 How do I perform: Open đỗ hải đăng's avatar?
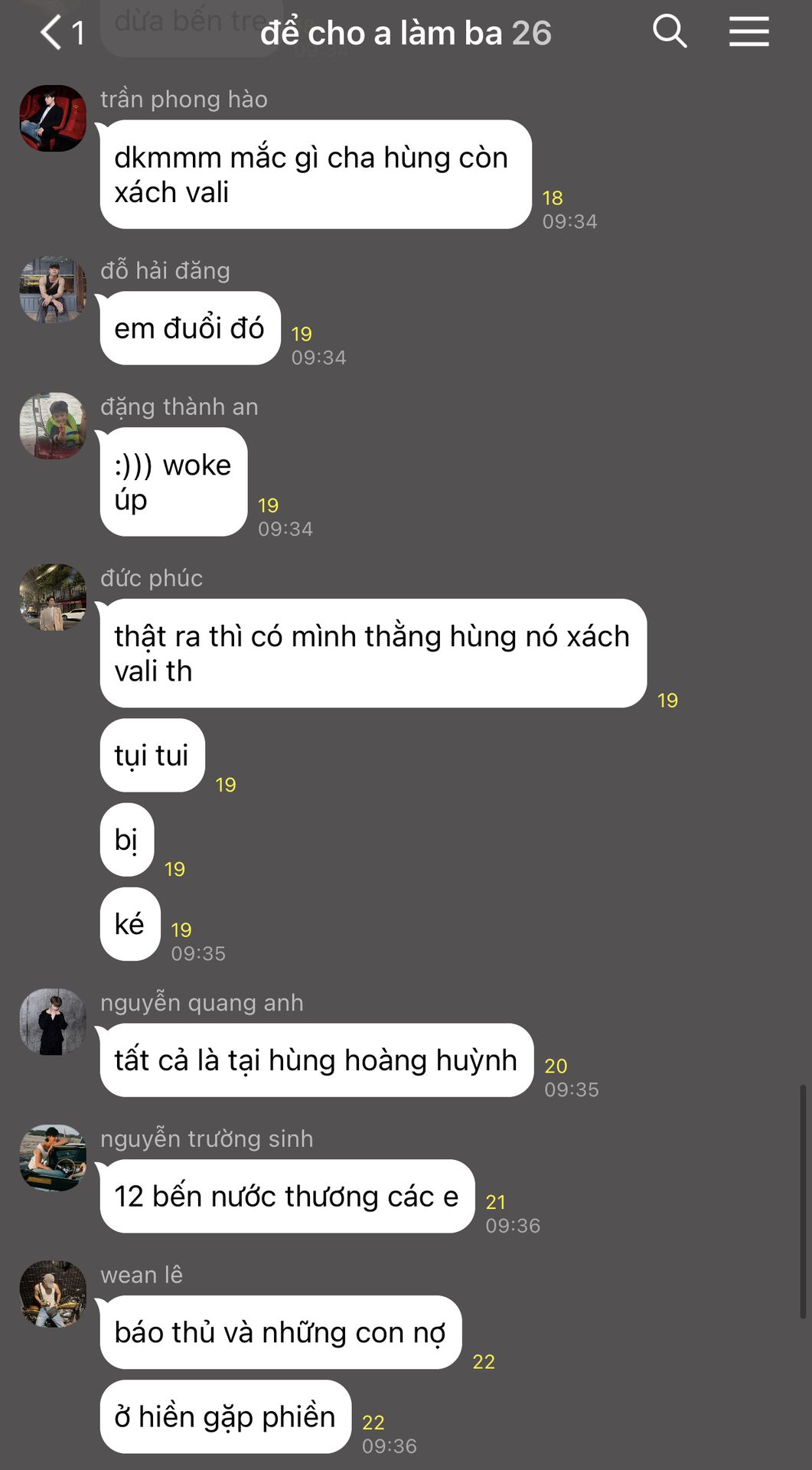[x=53, y=289]
